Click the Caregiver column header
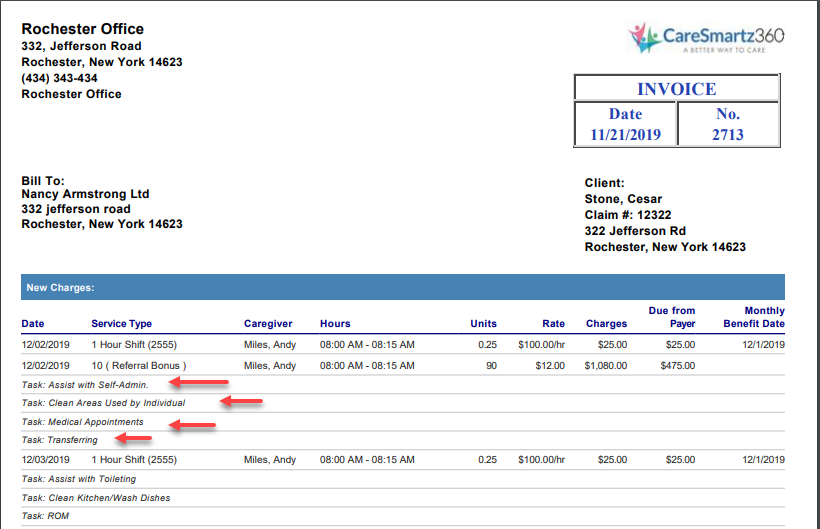The height and width of the screenshot is (529, 820). pos(268,324)
